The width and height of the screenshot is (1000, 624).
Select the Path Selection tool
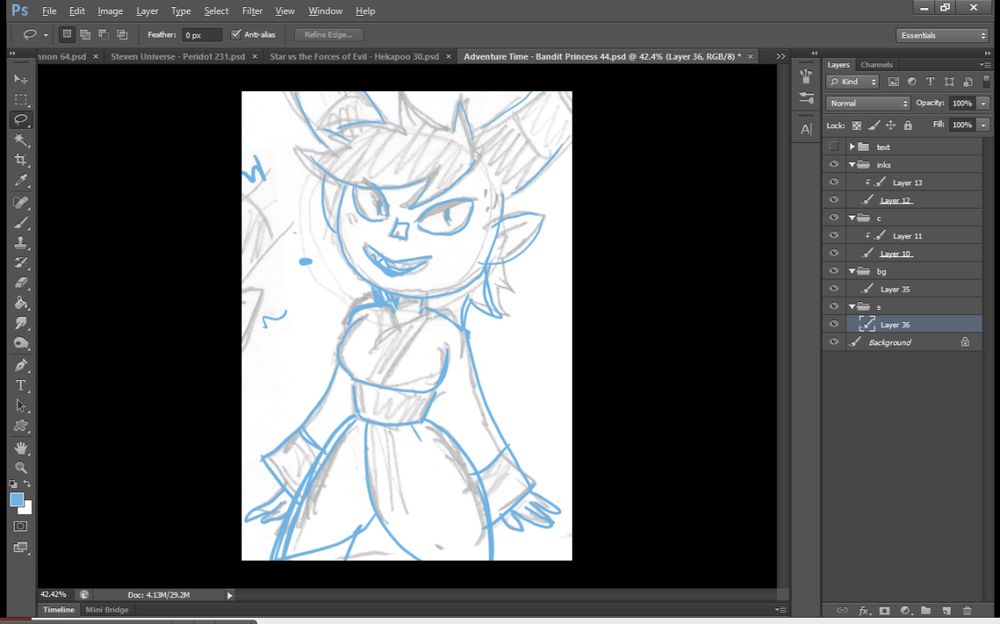click(20, 406)
